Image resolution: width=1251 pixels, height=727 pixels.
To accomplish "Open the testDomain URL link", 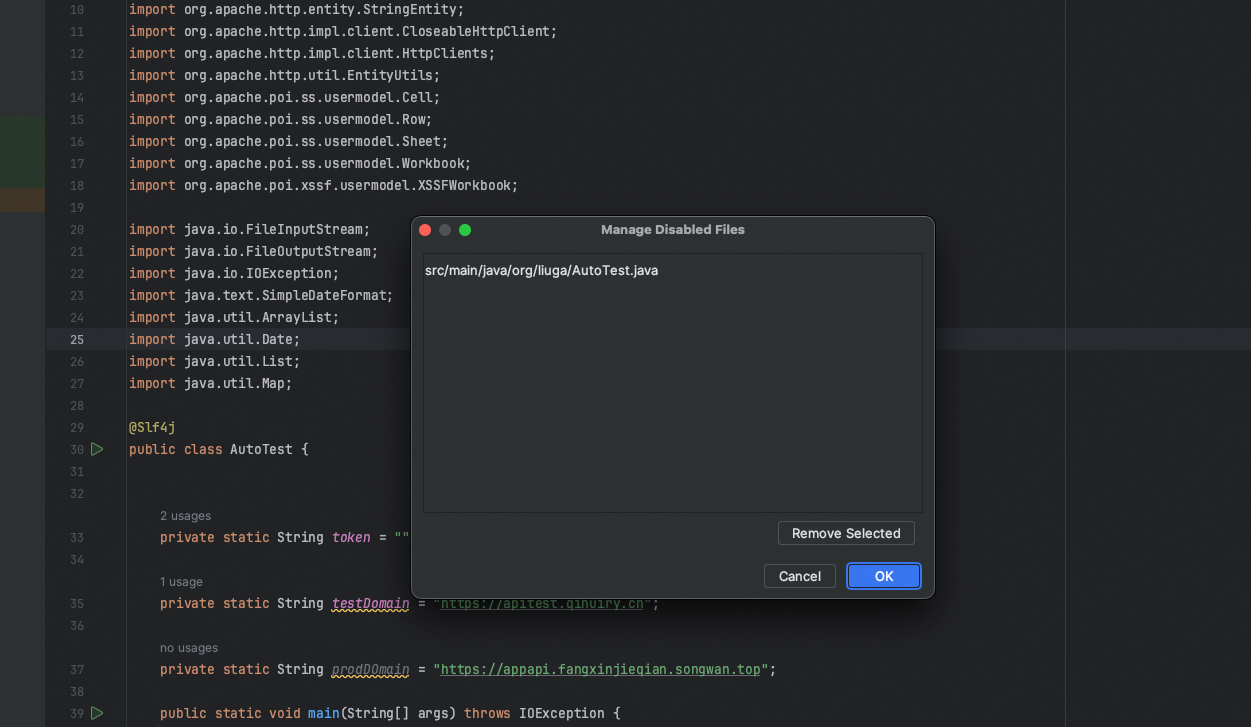I will pos(543,603).
